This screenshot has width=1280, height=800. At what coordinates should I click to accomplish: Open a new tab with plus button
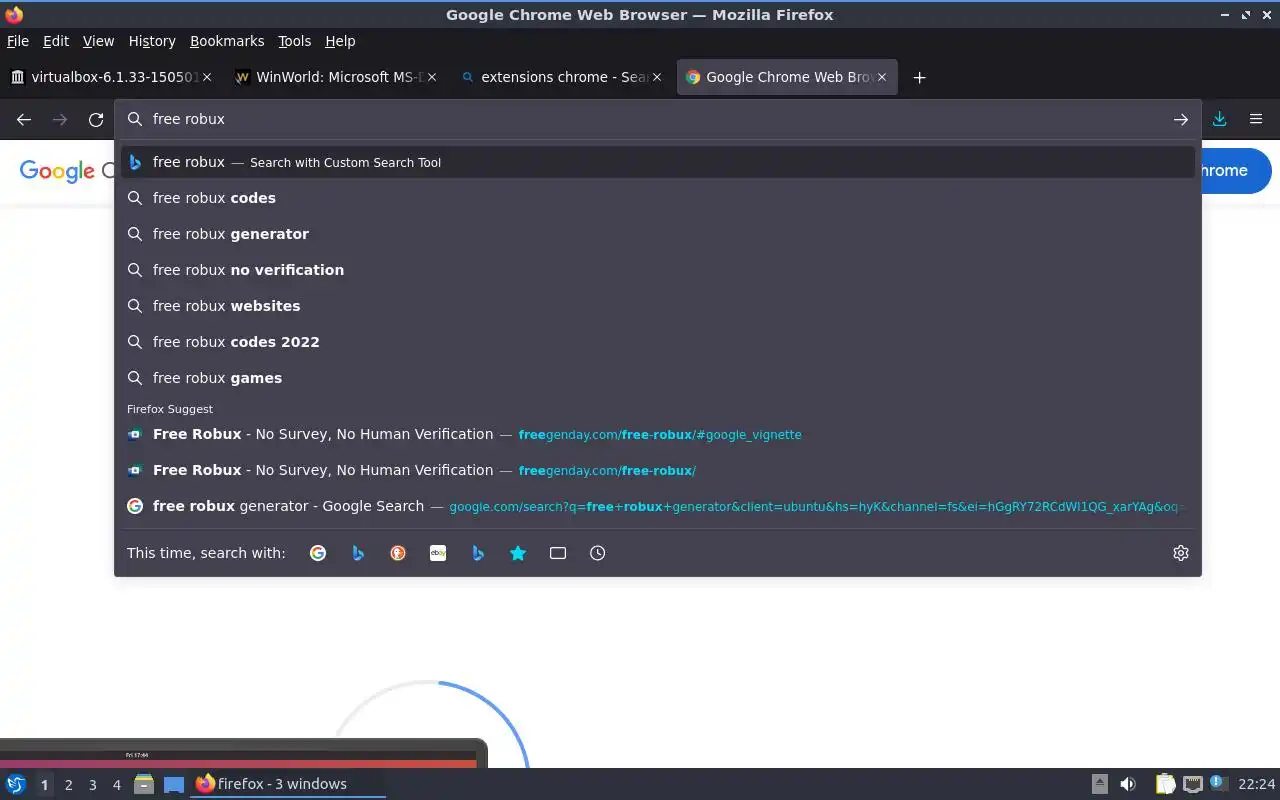[919, 77]
